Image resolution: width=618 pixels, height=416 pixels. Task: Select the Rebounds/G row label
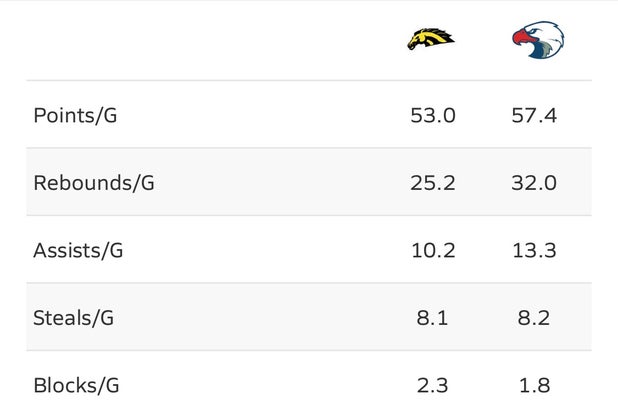coord(94,183)
